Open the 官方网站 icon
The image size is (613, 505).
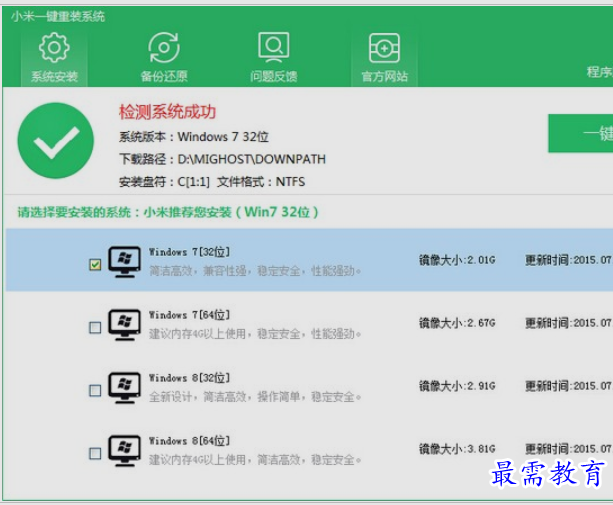[x=384, y=48]
